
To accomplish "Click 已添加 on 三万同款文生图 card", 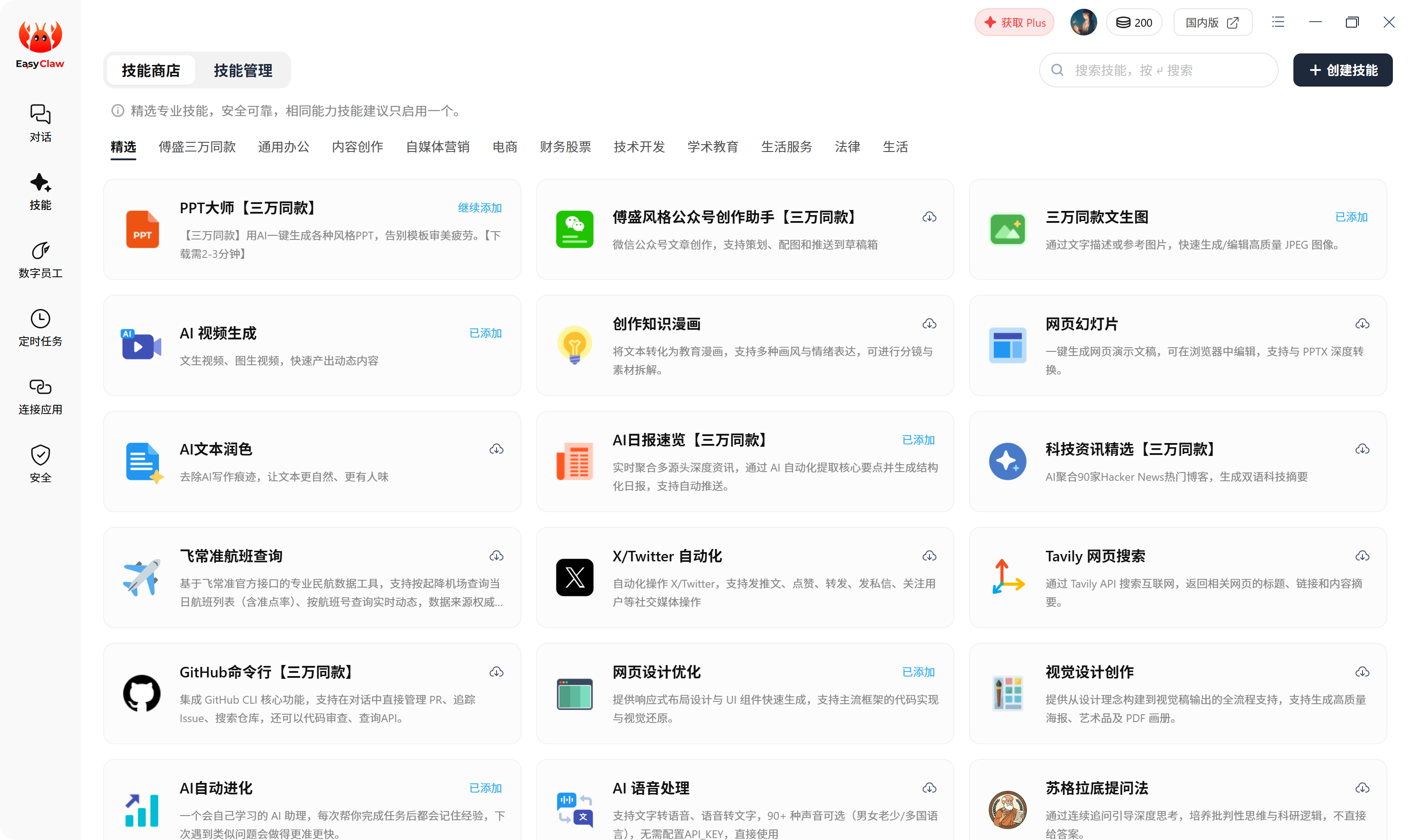I will click(1351, 217).
